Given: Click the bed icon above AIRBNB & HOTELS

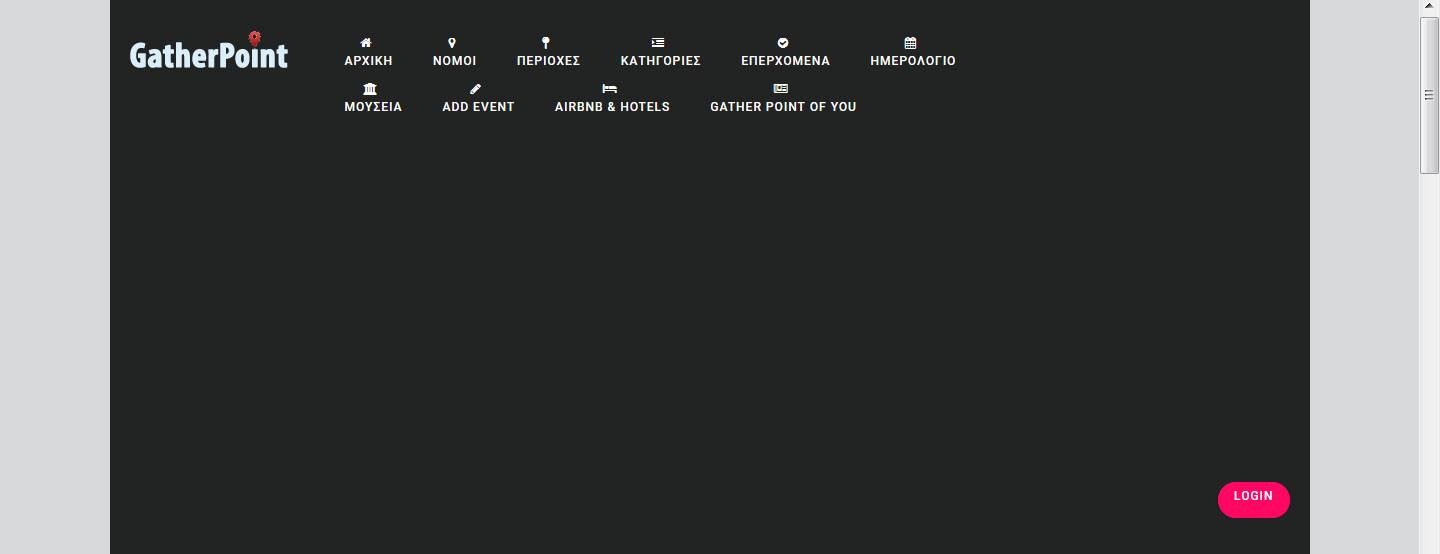Looking at the screenshot, I should click(610, 89).
